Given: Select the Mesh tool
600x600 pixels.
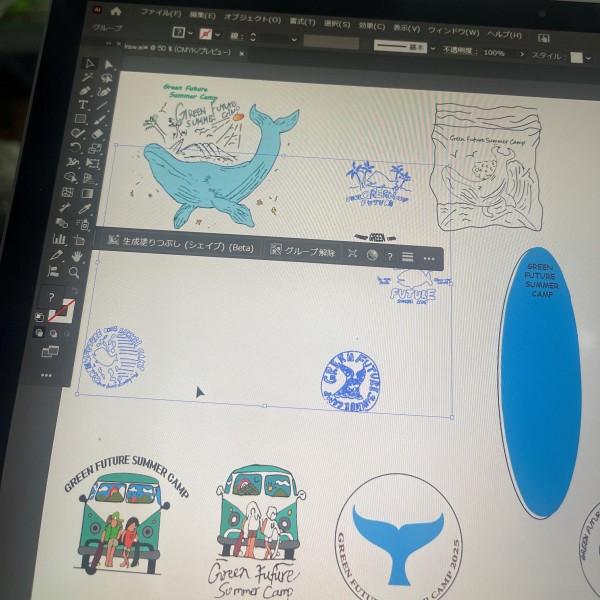Looking at the screenshot, I should pos(68,192).
